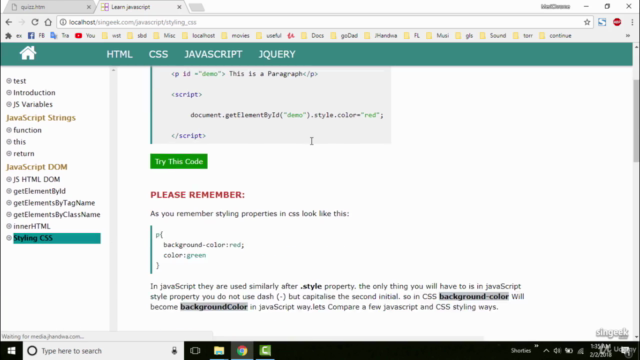Click the JavaScript DOM heading
Viewport: 640px width, 360px height.
coord(37,167)
